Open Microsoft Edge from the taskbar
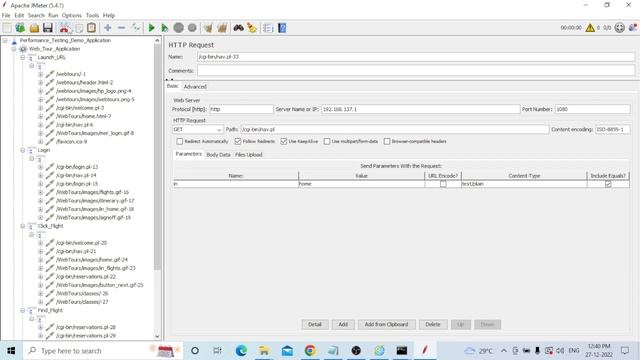The width and height of the screenshot is (640, 360). (241, 351)
